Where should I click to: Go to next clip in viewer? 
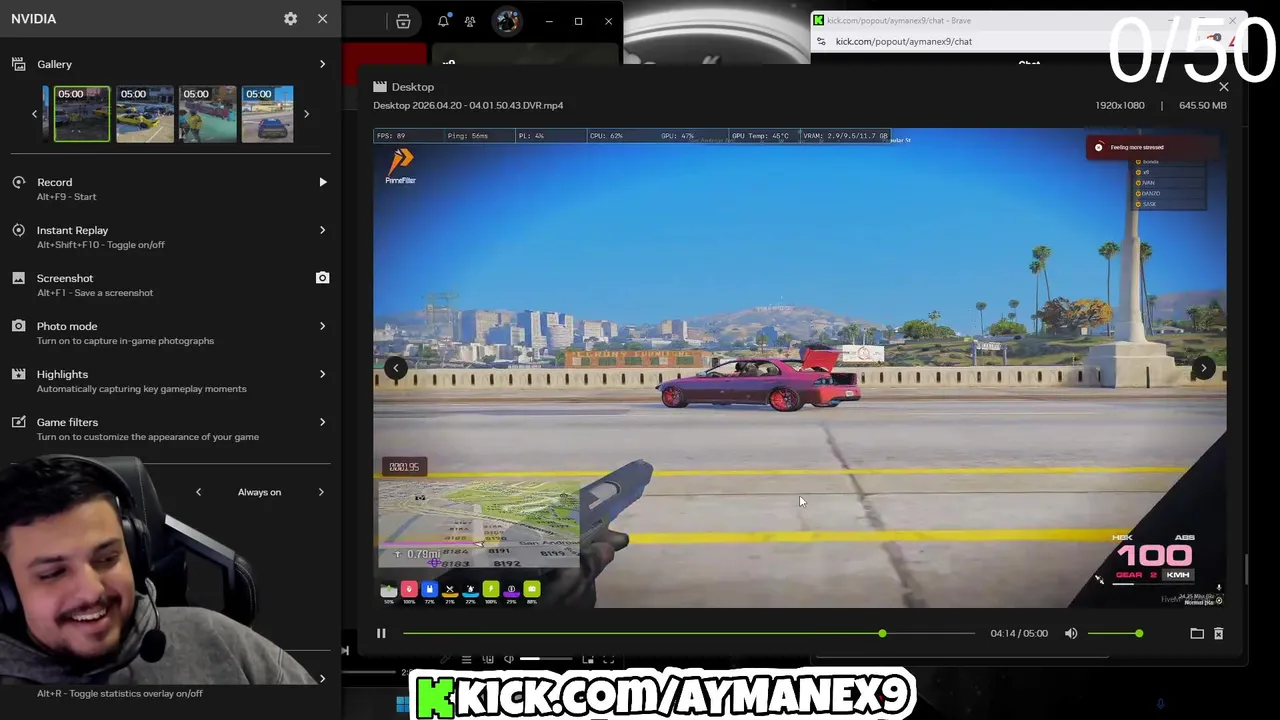pos(1204,368)
